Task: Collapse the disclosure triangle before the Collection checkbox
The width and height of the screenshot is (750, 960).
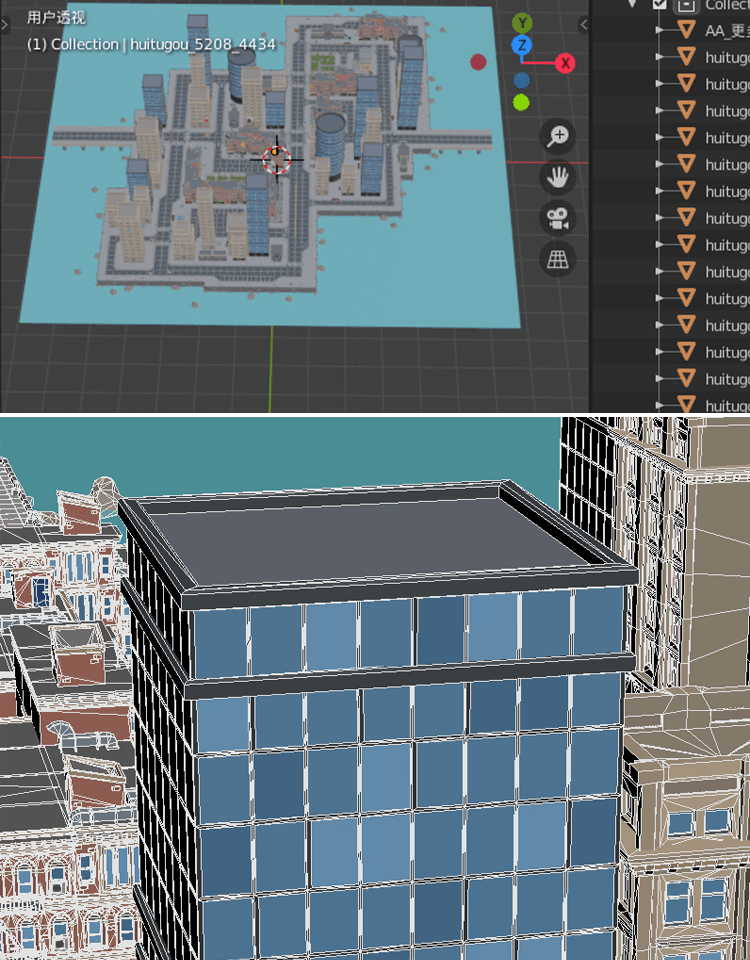Action: [x=633, y=4]
